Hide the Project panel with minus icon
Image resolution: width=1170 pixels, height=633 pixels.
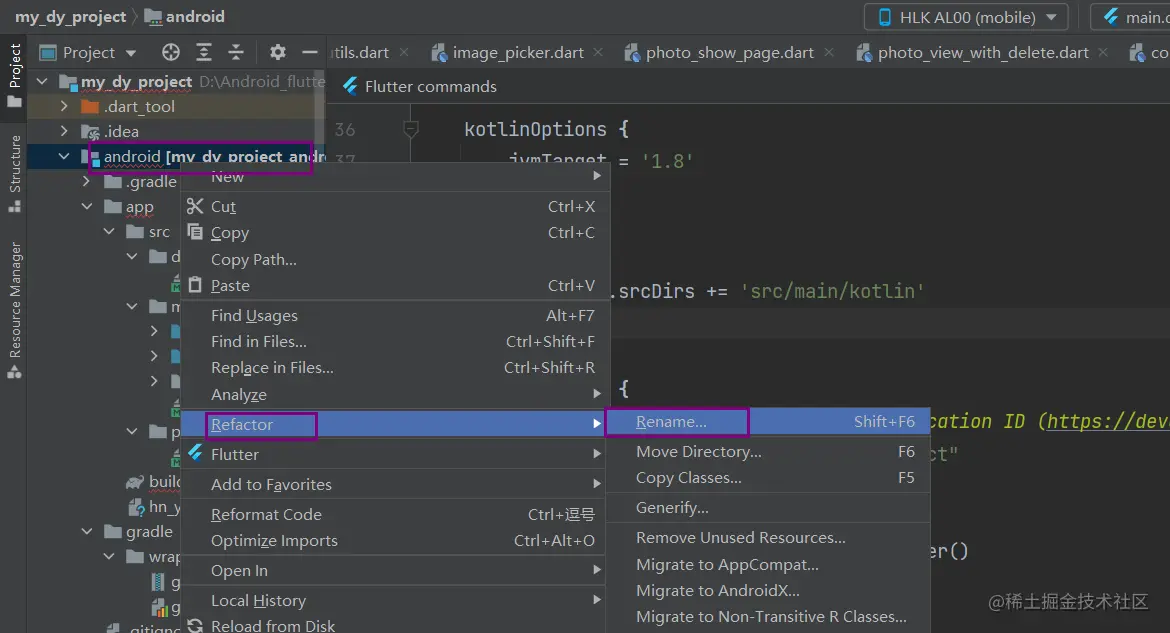310,53
